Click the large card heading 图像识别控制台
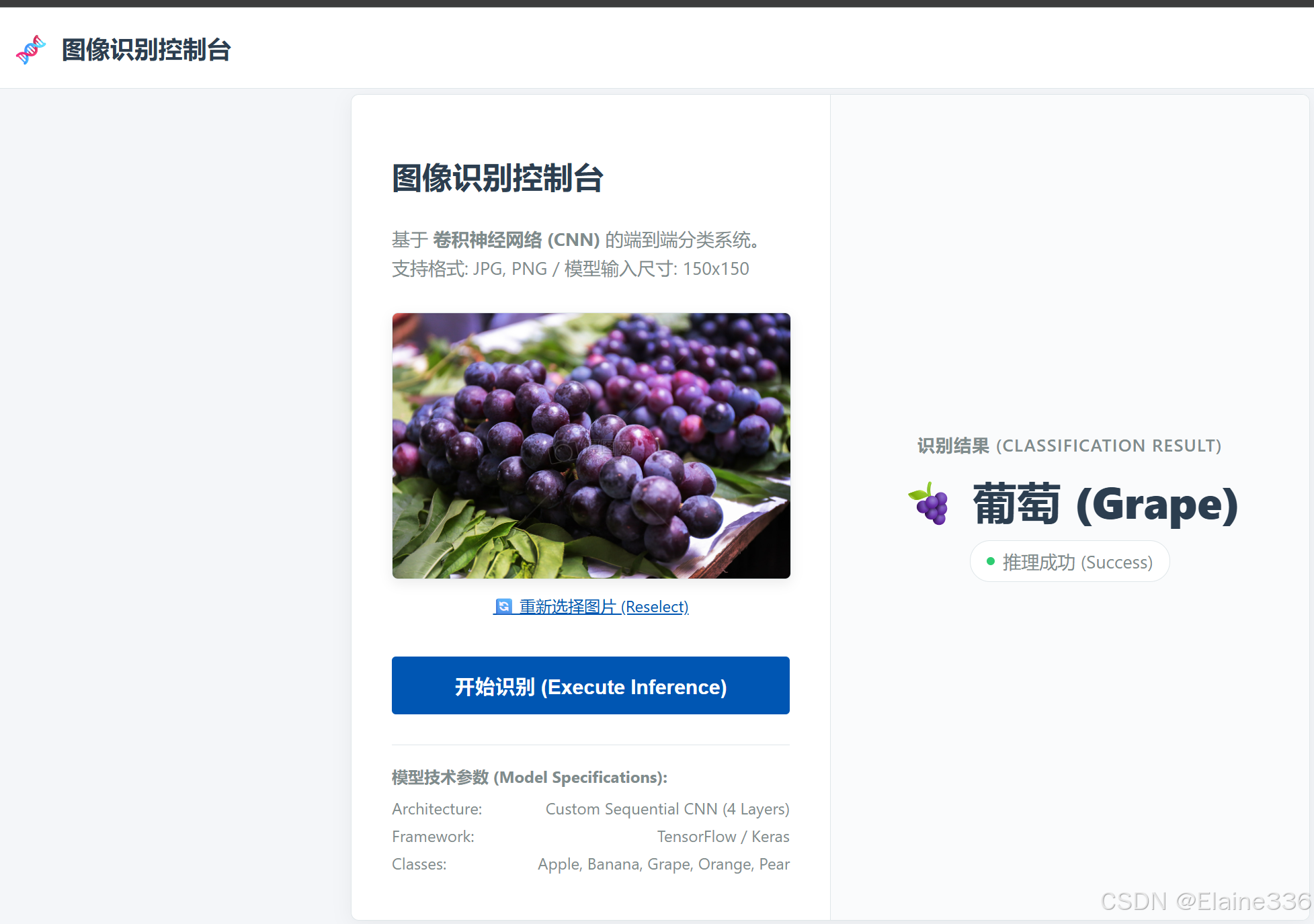This screenshot has width=1314, height=924. click(497, 179)
